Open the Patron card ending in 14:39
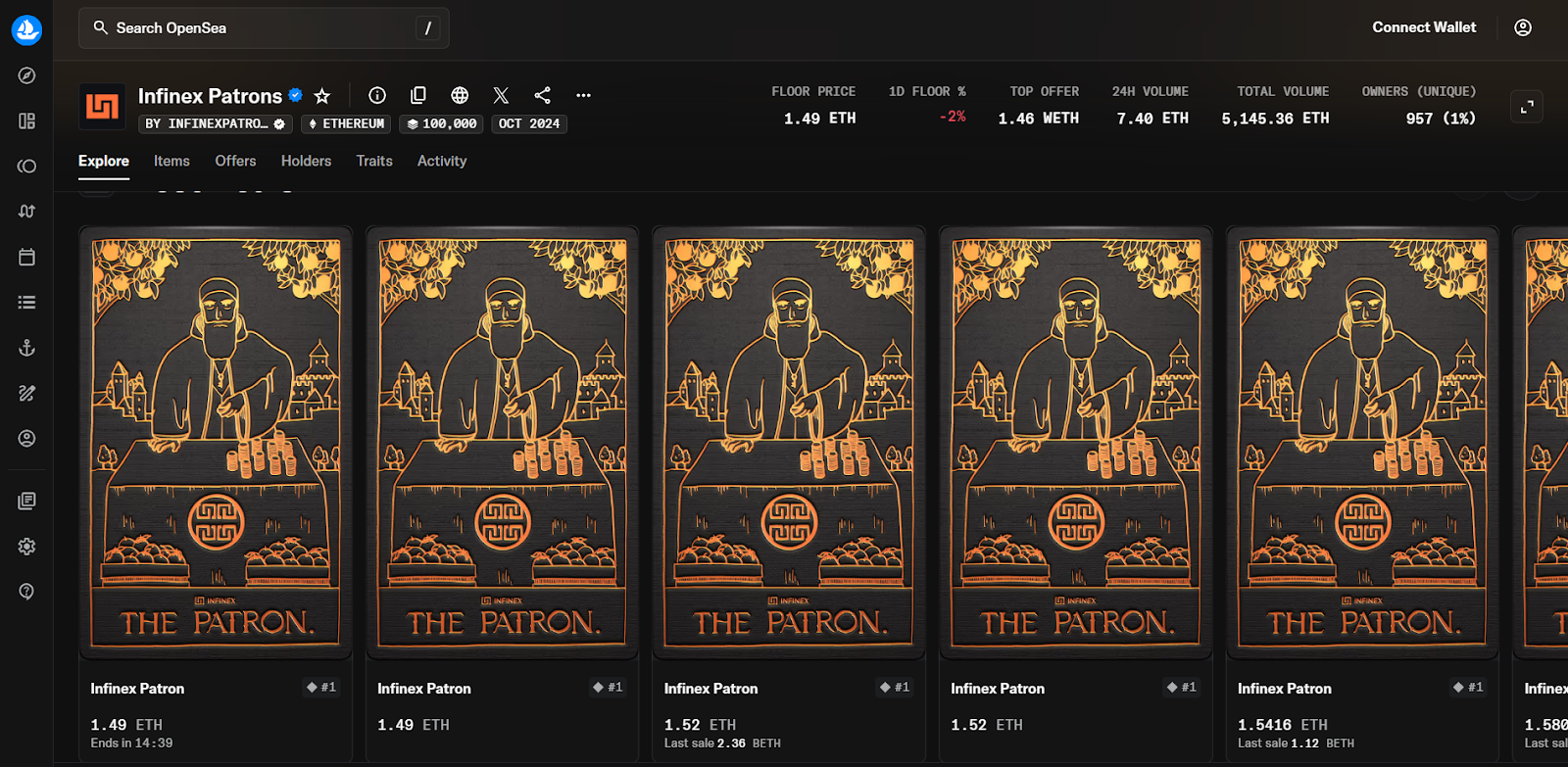Viewport: 1568px width, 767px height. tap(216, 493)
